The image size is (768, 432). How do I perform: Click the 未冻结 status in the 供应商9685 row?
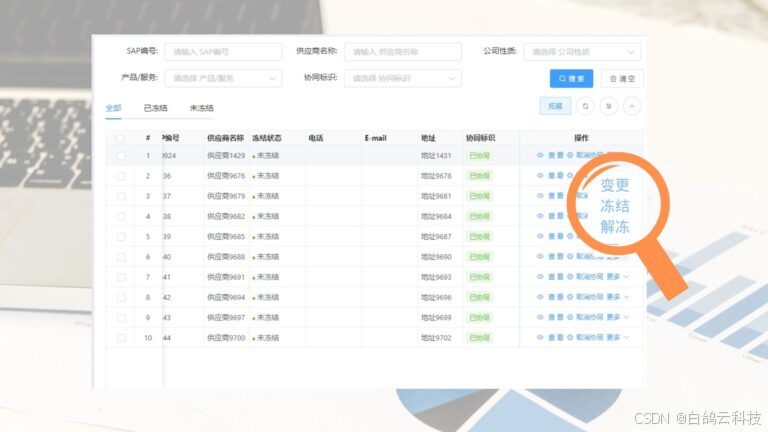click(x=266, y=237)
